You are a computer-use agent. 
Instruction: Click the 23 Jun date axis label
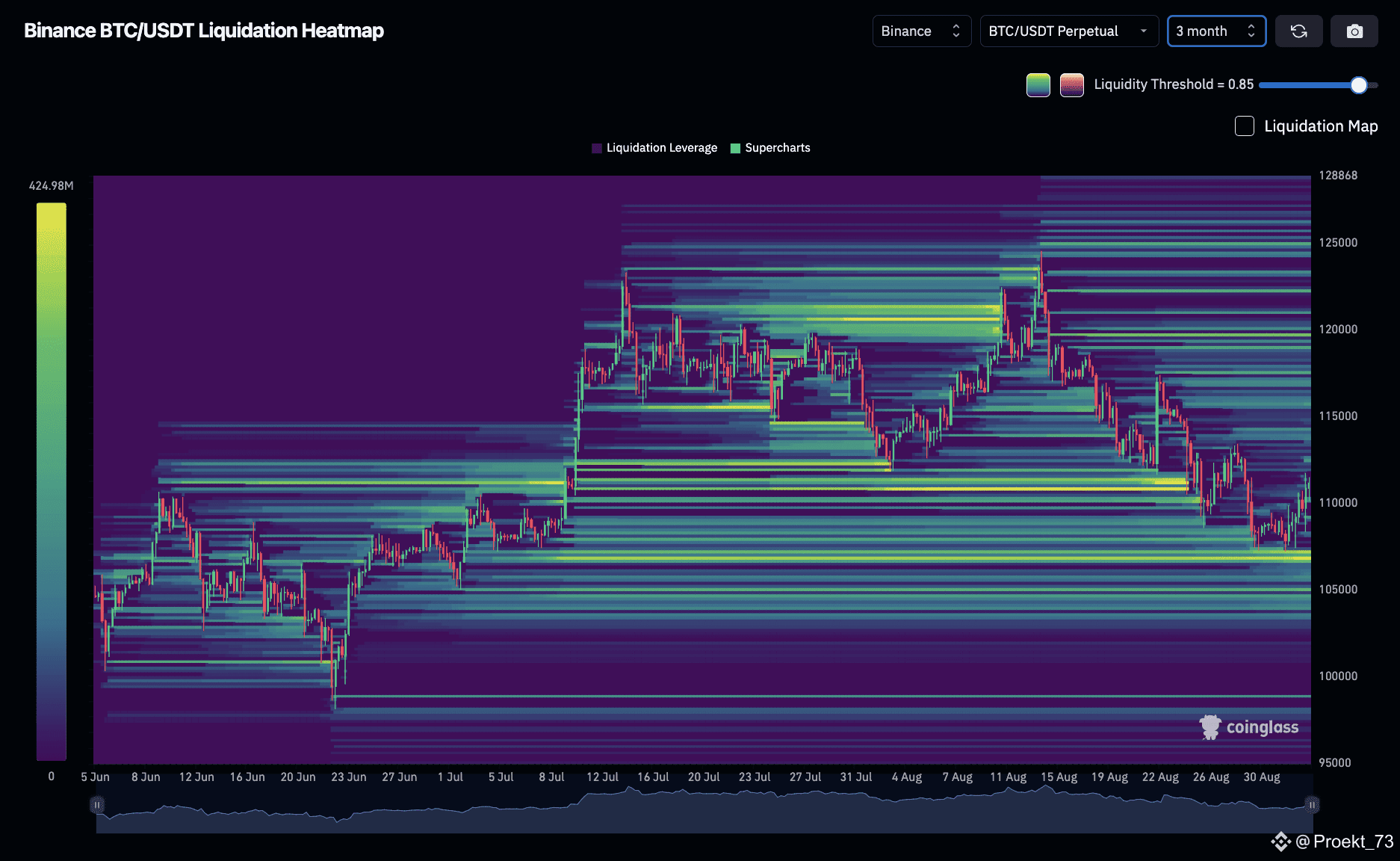(349, 777)
